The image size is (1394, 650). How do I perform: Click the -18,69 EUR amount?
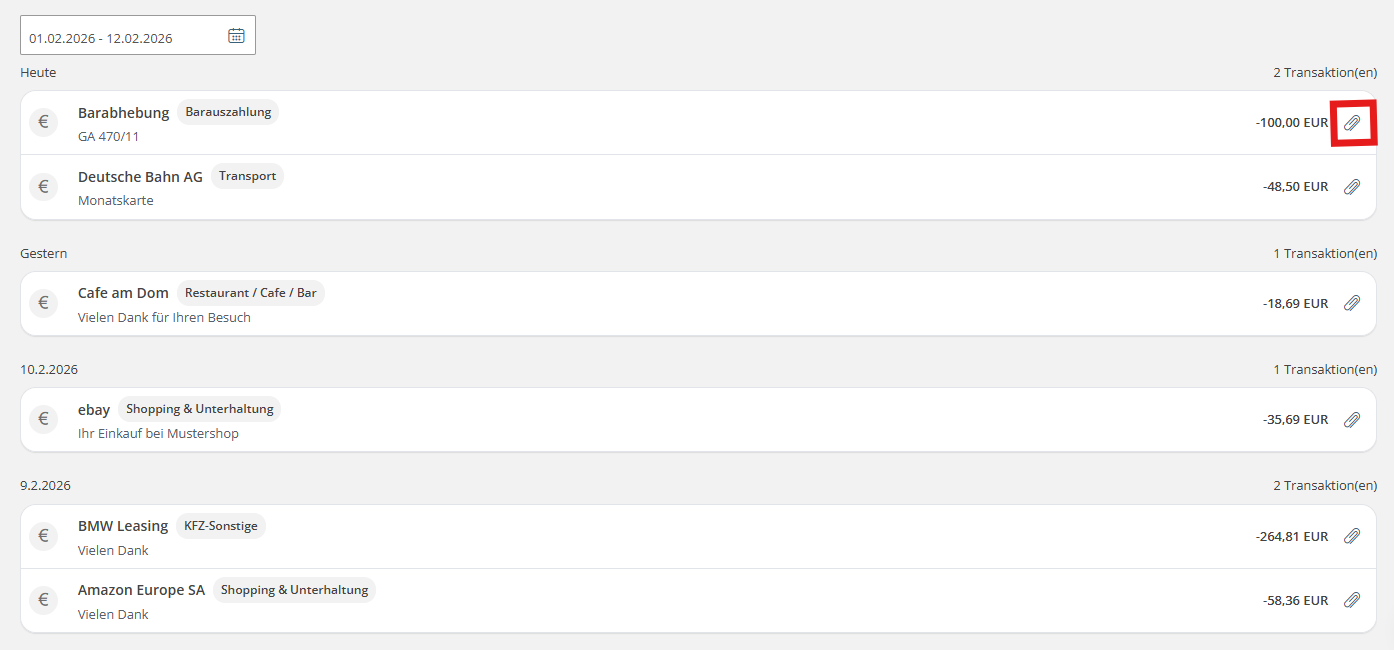tap(1295, 303)
